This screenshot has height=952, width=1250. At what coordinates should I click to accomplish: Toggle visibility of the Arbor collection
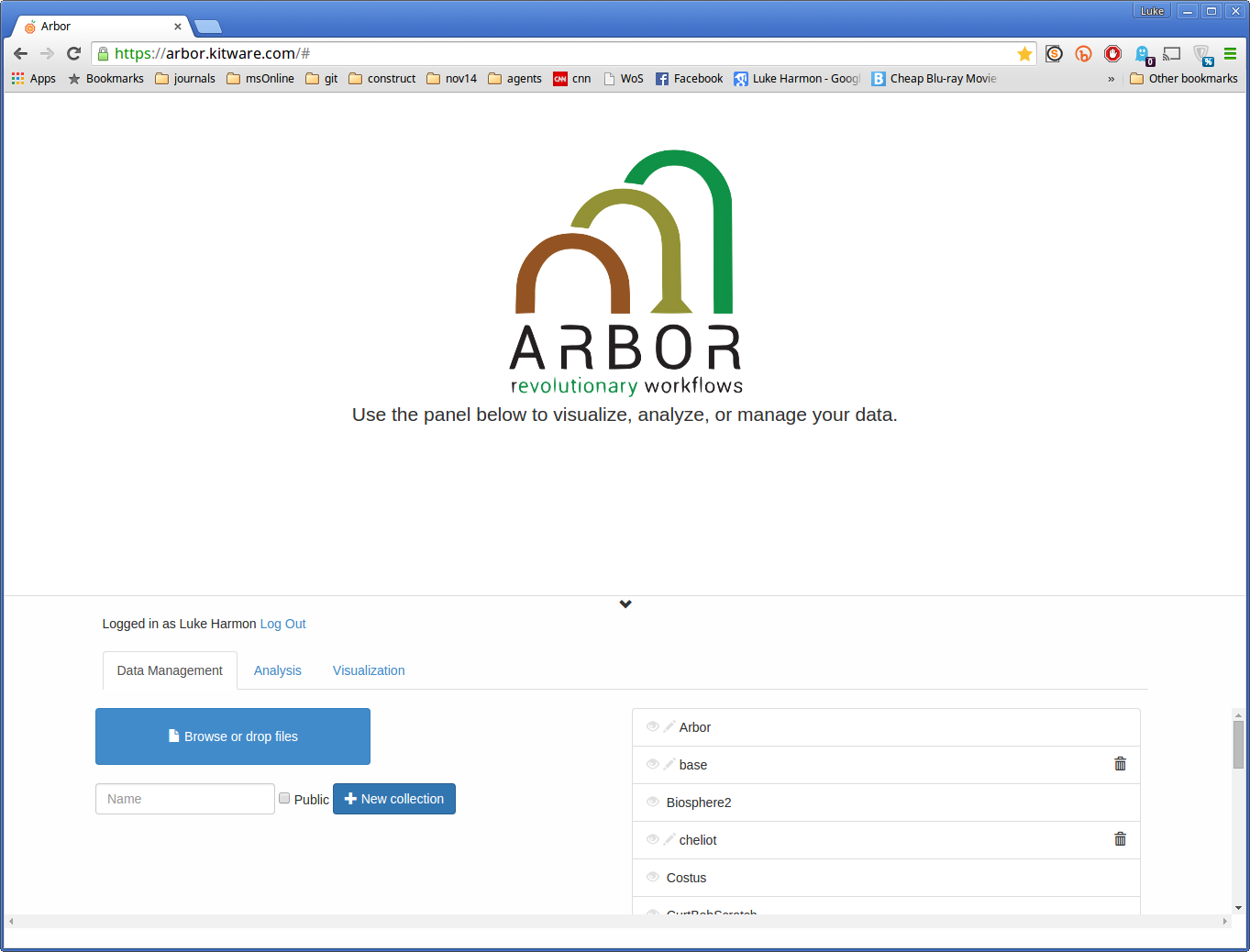653,726
